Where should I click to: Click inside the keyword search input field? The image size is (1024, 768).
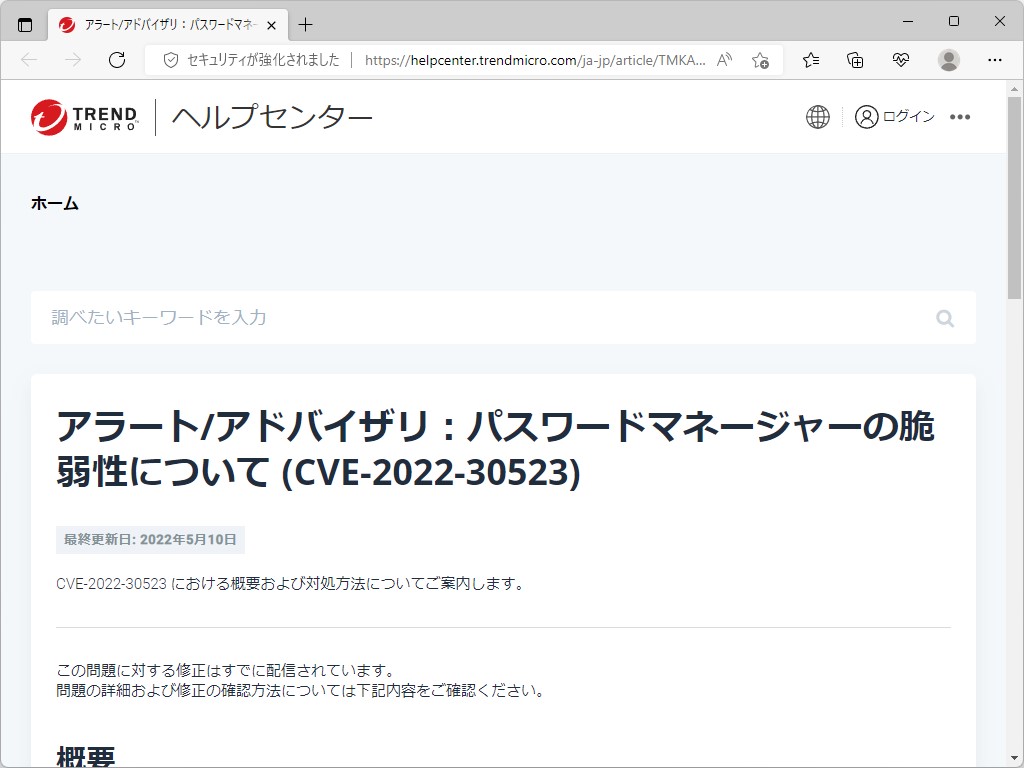point(400,318)
